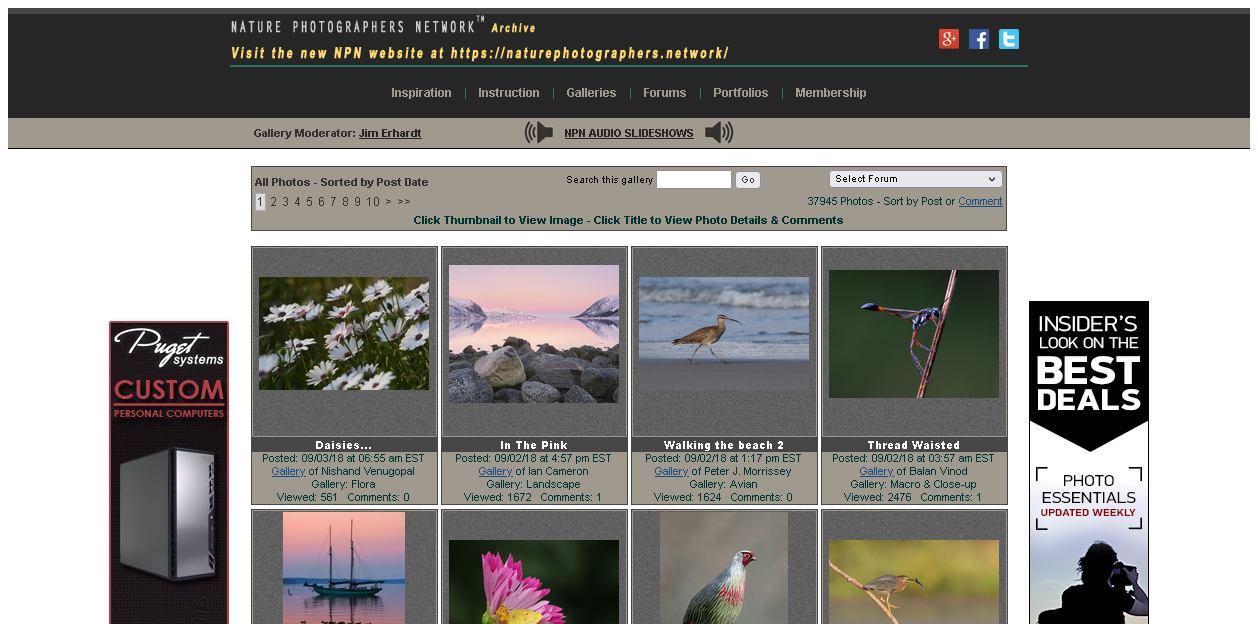The image size is (1258, 624).
Task: Open the Thread Waisted wasp thumbnail
Action: tap(914, 333)
